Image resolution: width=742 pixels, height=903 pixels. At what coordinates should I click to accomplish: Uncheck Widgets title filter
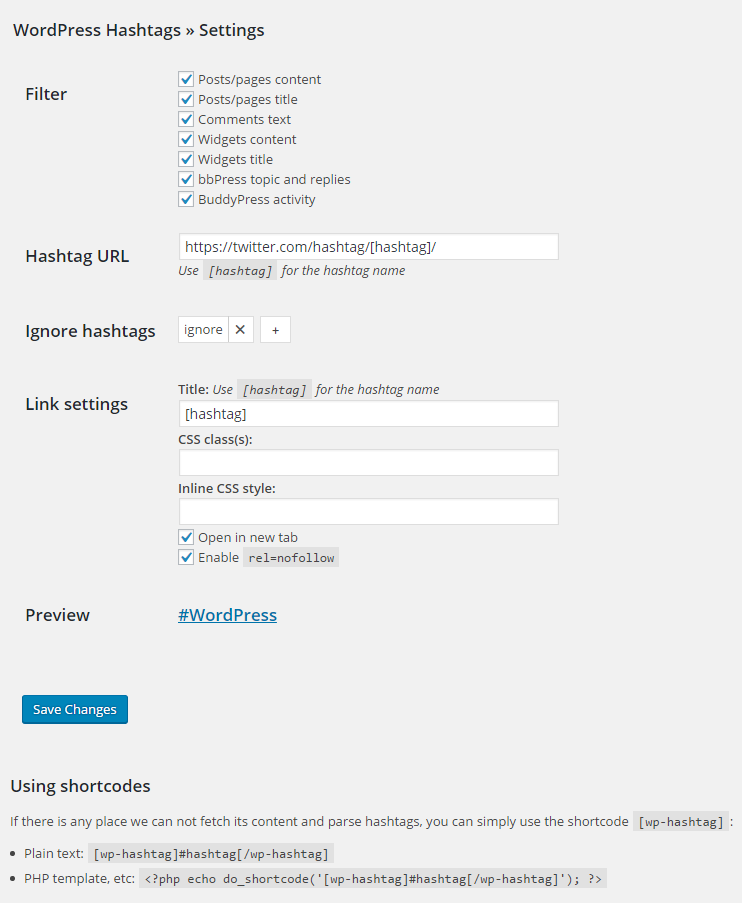(x=186, y=160)
